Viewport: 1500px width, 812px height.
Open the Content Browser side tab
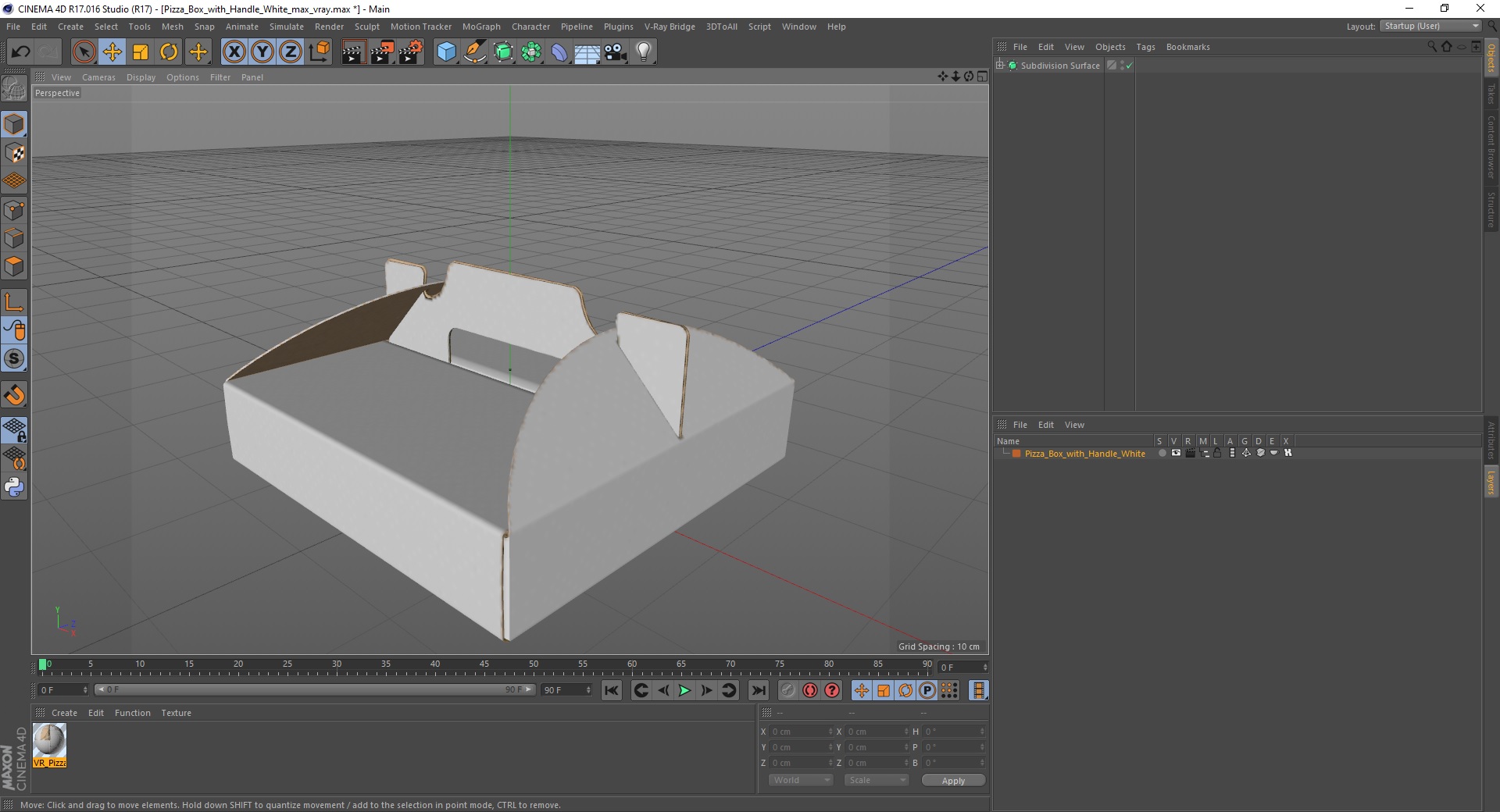[x=1491, y=147]
